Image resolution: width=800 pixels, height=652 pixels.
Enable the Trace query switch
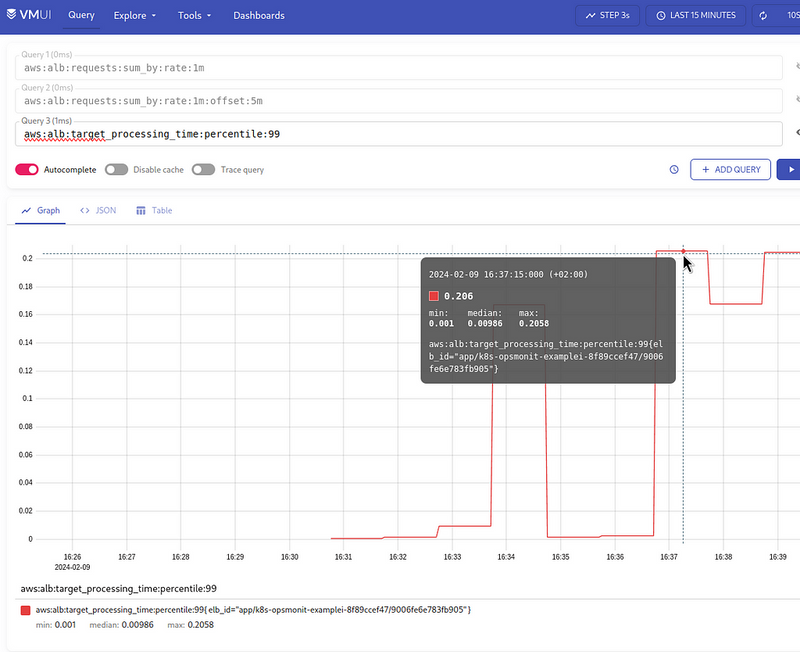tap(204, 169)
